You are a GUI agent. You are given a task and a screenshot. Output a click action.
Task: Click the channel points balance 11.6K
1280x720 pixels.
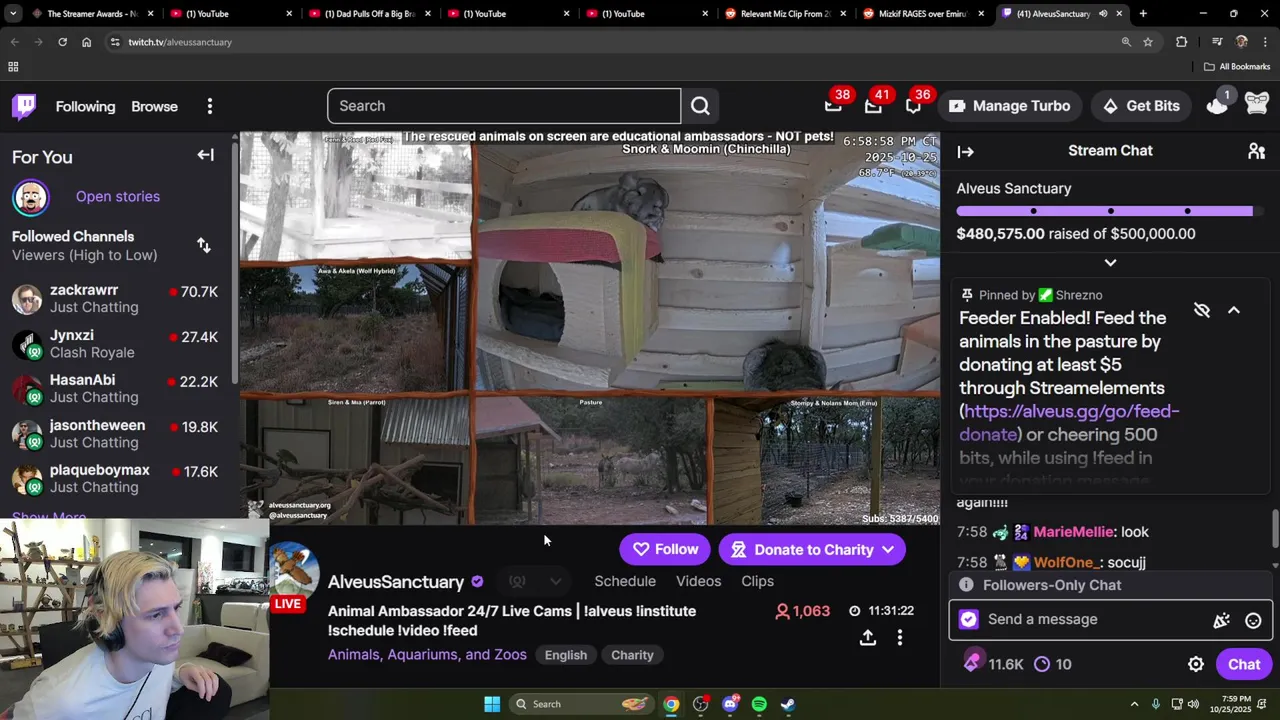click(994, 664)
